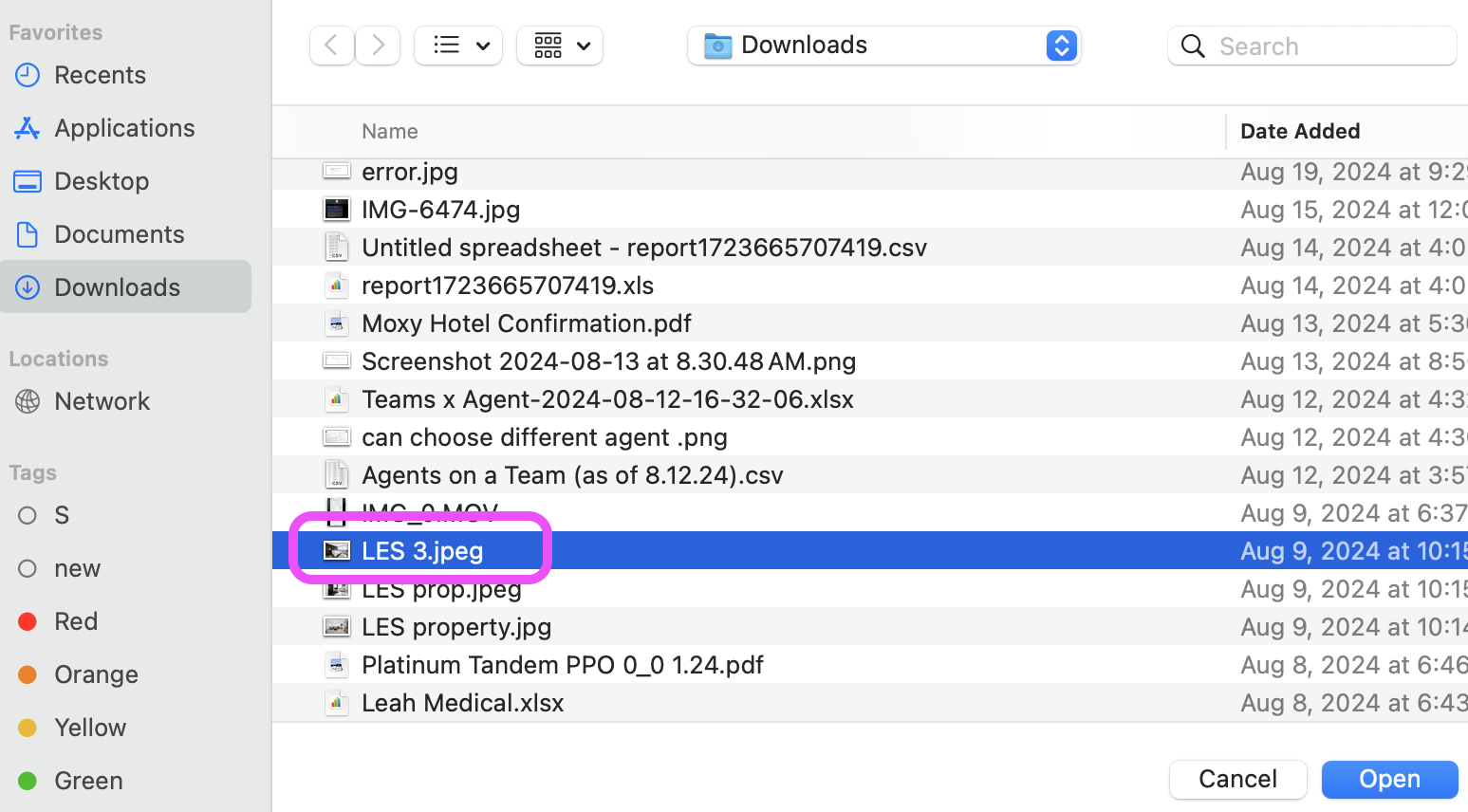Sort by the Date Added column

pos(1300,131)
